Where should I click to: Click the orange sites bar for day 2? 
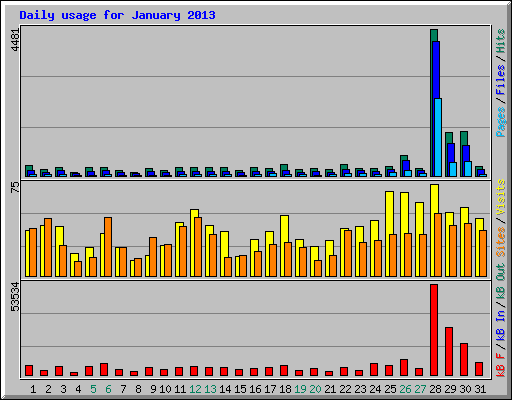(48, 247)
